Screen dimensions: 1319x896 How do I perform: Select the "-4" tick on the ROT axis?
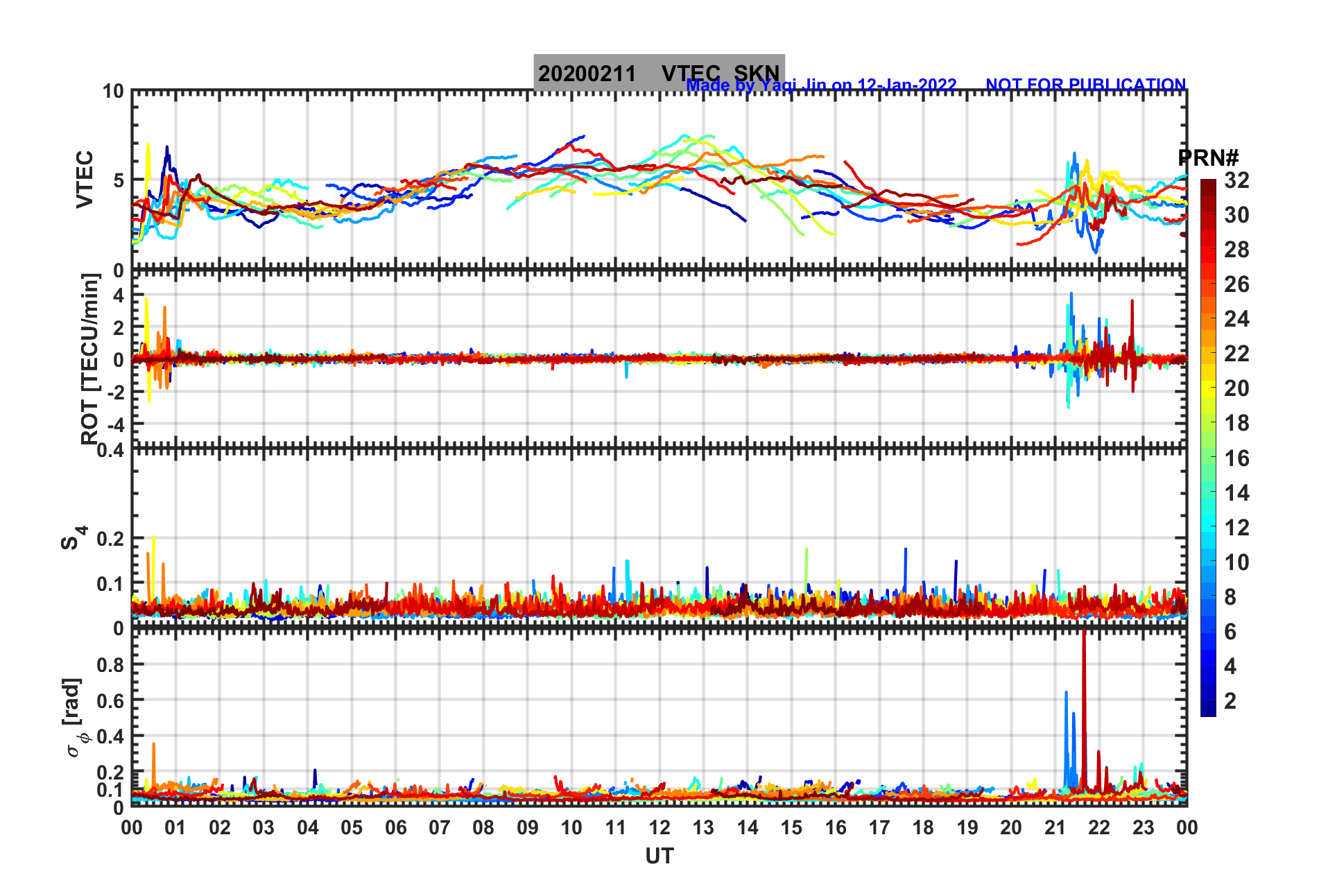coord(115,424)
